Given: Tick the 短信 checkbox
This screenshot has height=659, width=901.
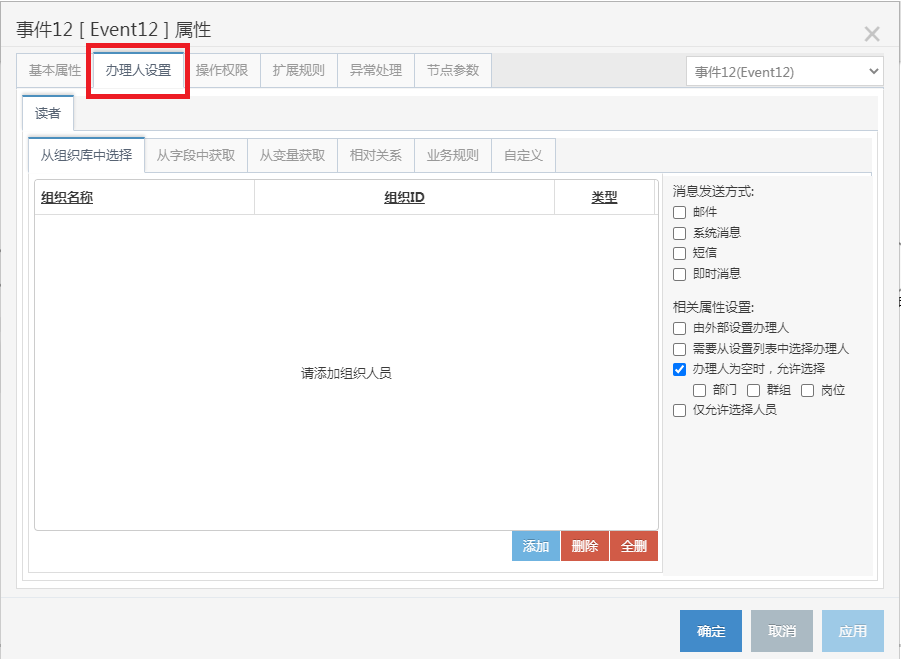Looking at the screenshot, I should point(679,253).
